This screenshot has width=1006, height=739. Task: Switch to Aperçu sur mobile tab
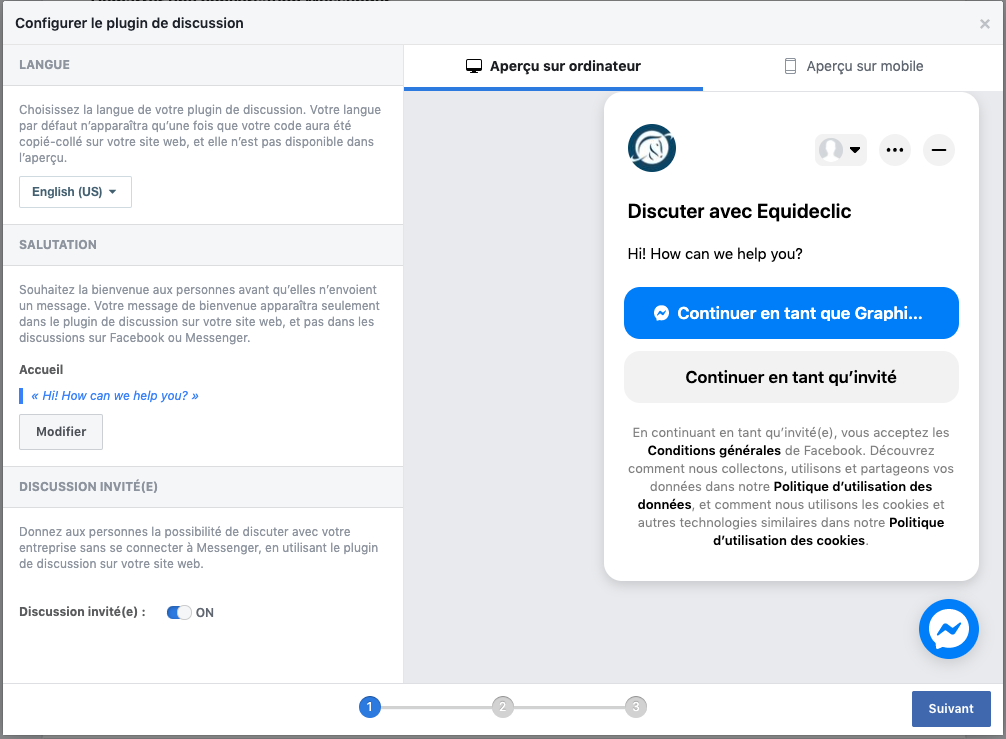pyautogui.click(x=853, y=66)
